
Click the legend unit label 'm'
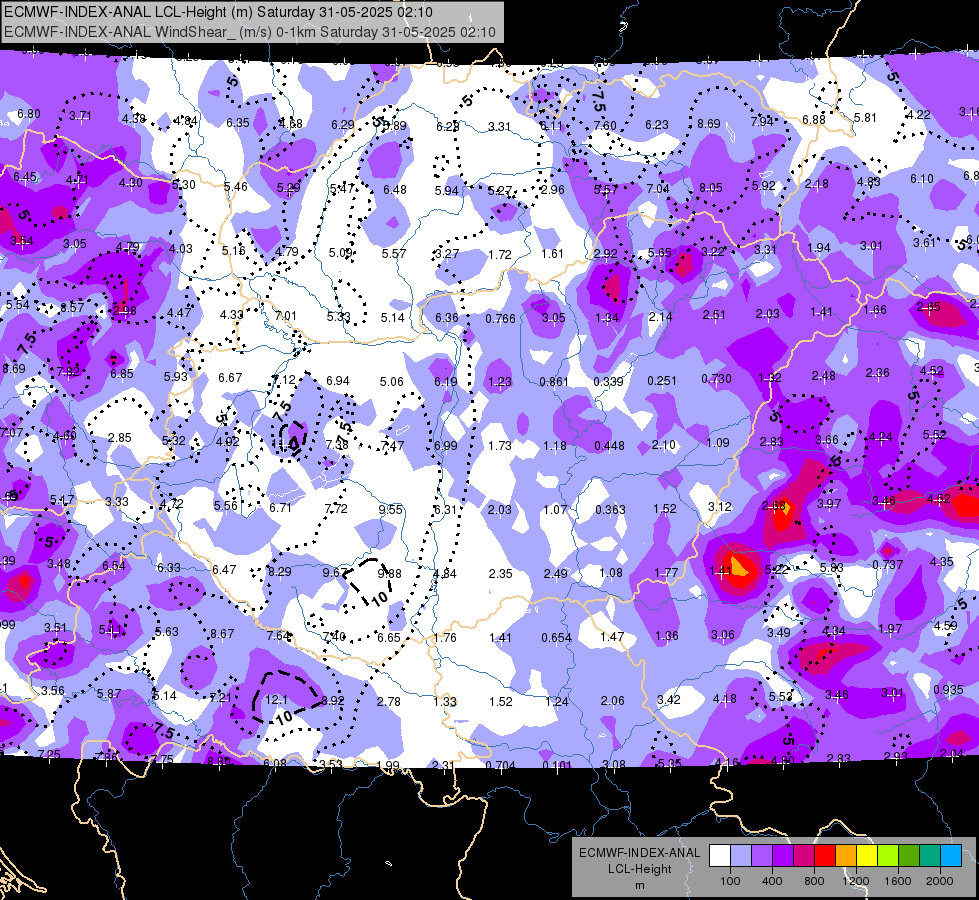640,886
